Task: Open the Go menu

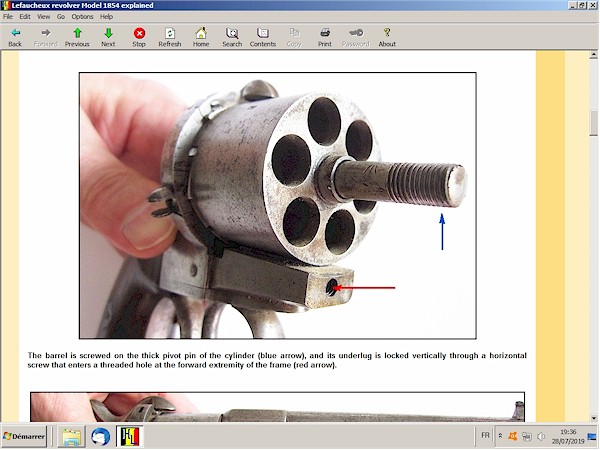Action: pos(61,16)
